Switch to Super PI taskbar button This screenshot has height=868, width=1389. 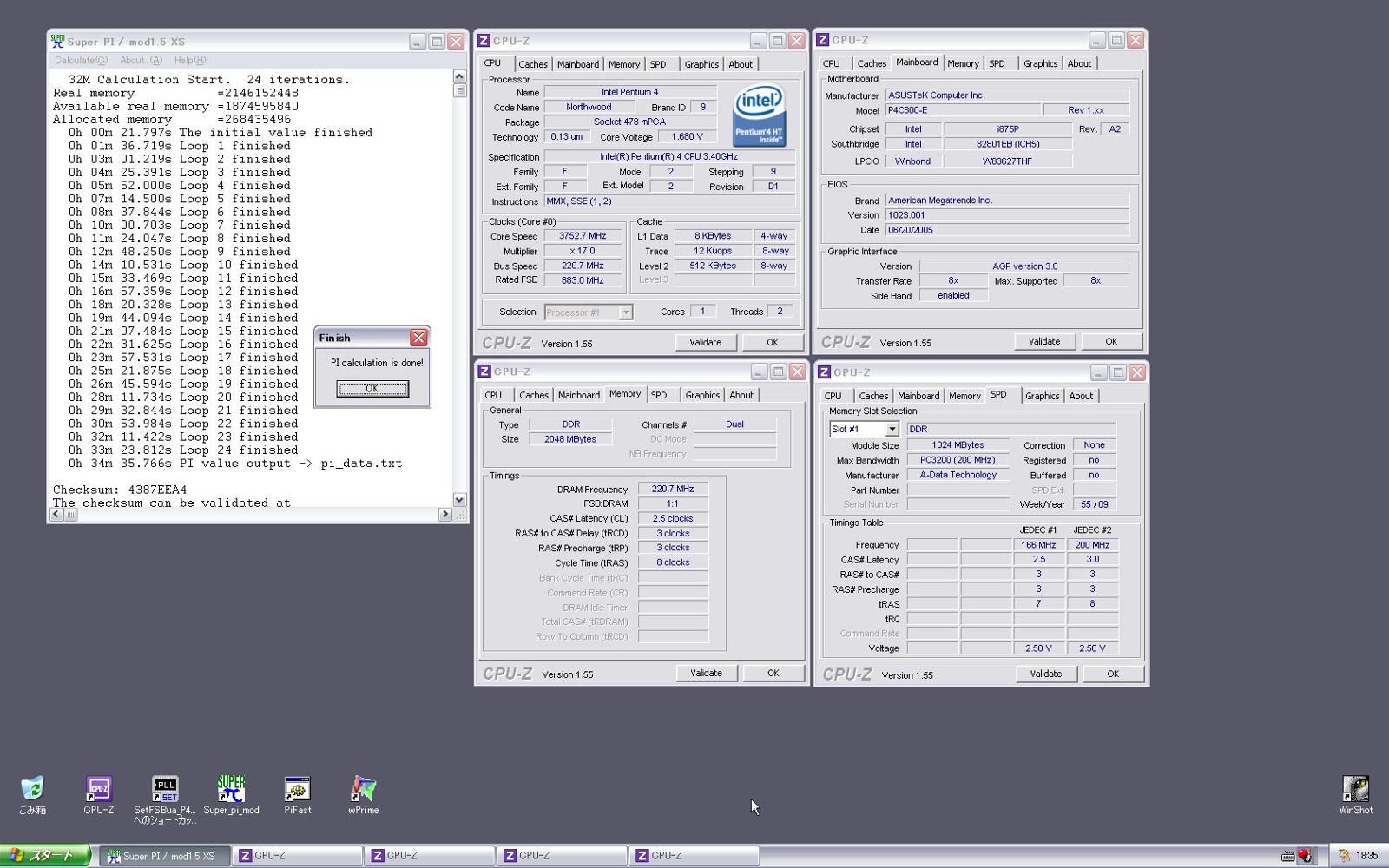point(164,856)
